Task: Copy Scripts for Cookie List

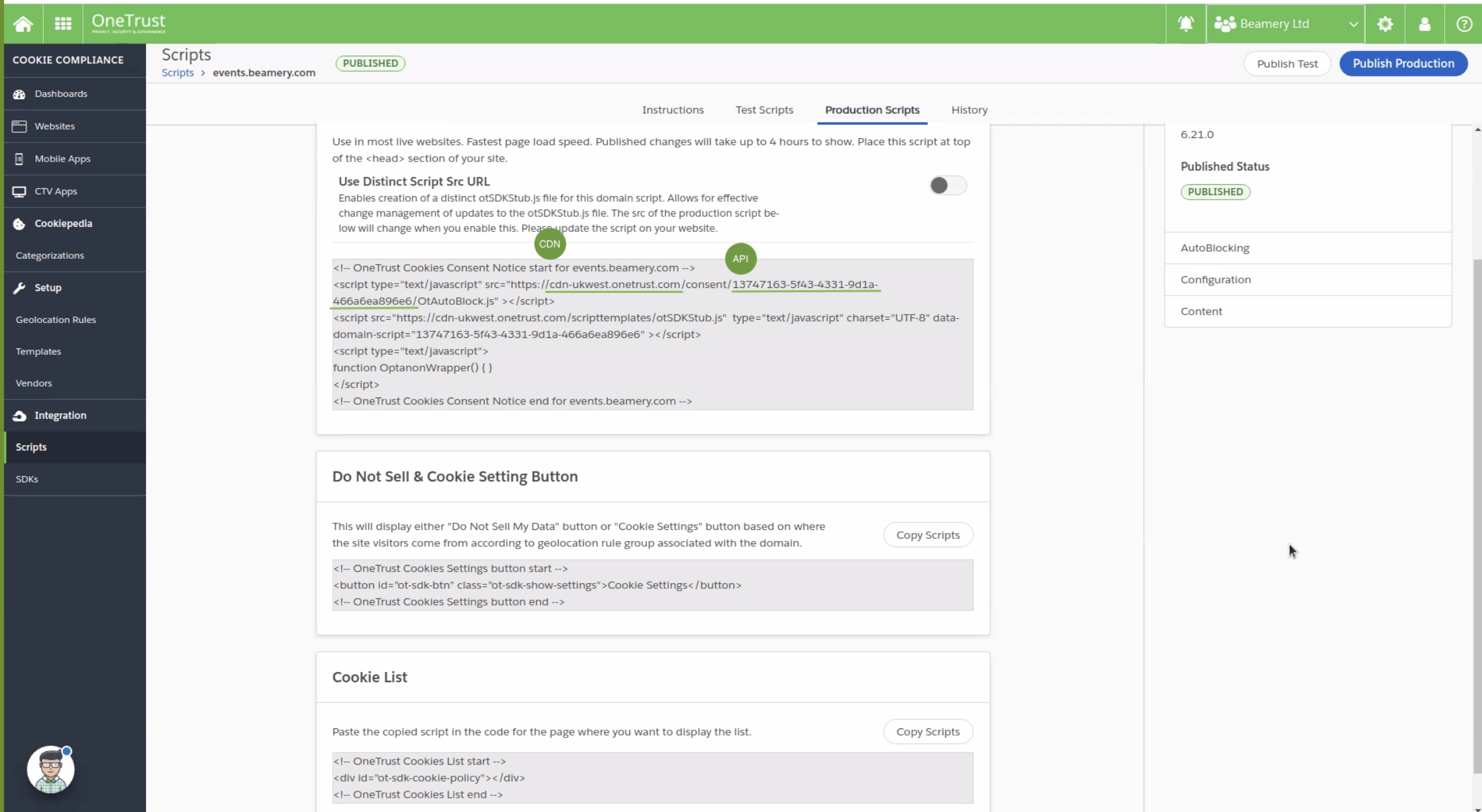Action: point(927,732)
